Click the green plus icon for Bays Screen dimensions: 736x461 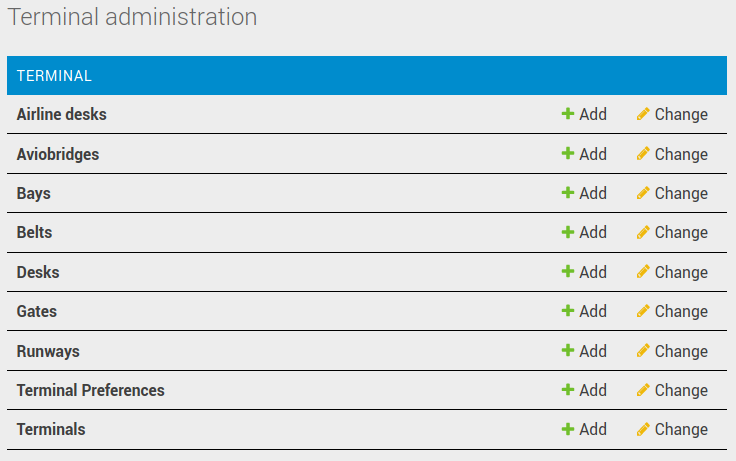(x=567, y=193)
